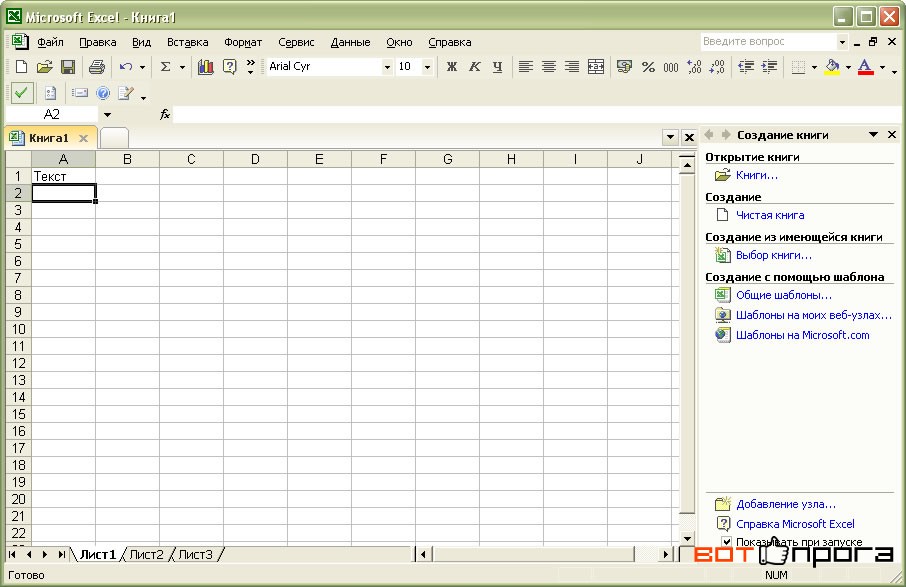
Task: Open the fill color palette dropdown
Action: tap(848, 67)
